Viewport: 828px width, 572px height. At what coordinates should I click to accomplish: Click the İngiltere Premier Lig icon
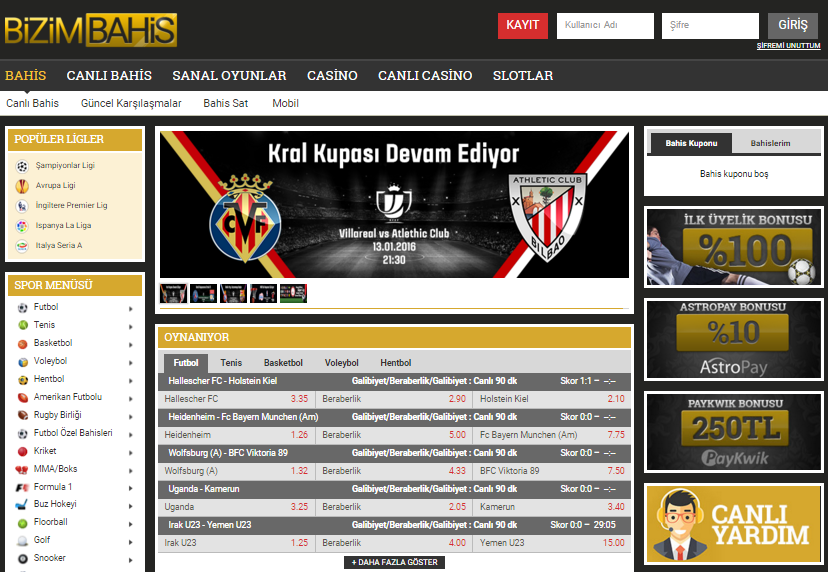tap(22, 206)
